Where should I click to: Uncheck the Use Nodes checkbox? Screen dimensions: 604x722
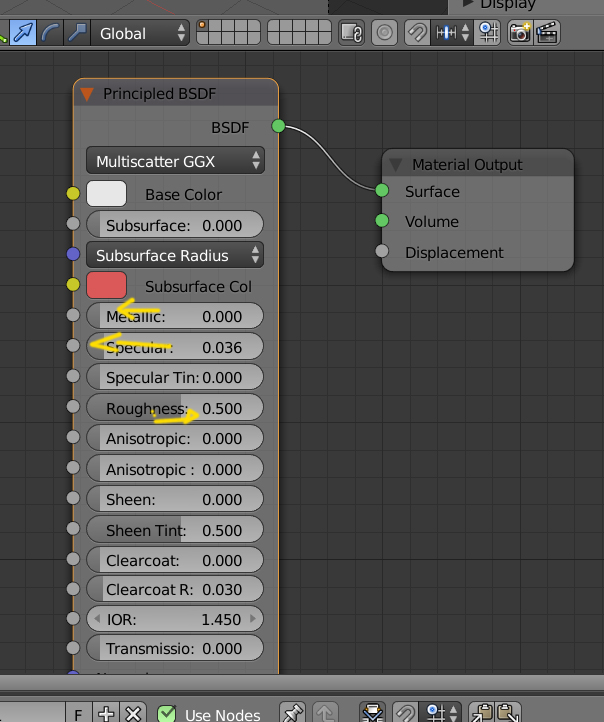click(x=166, y=713)
